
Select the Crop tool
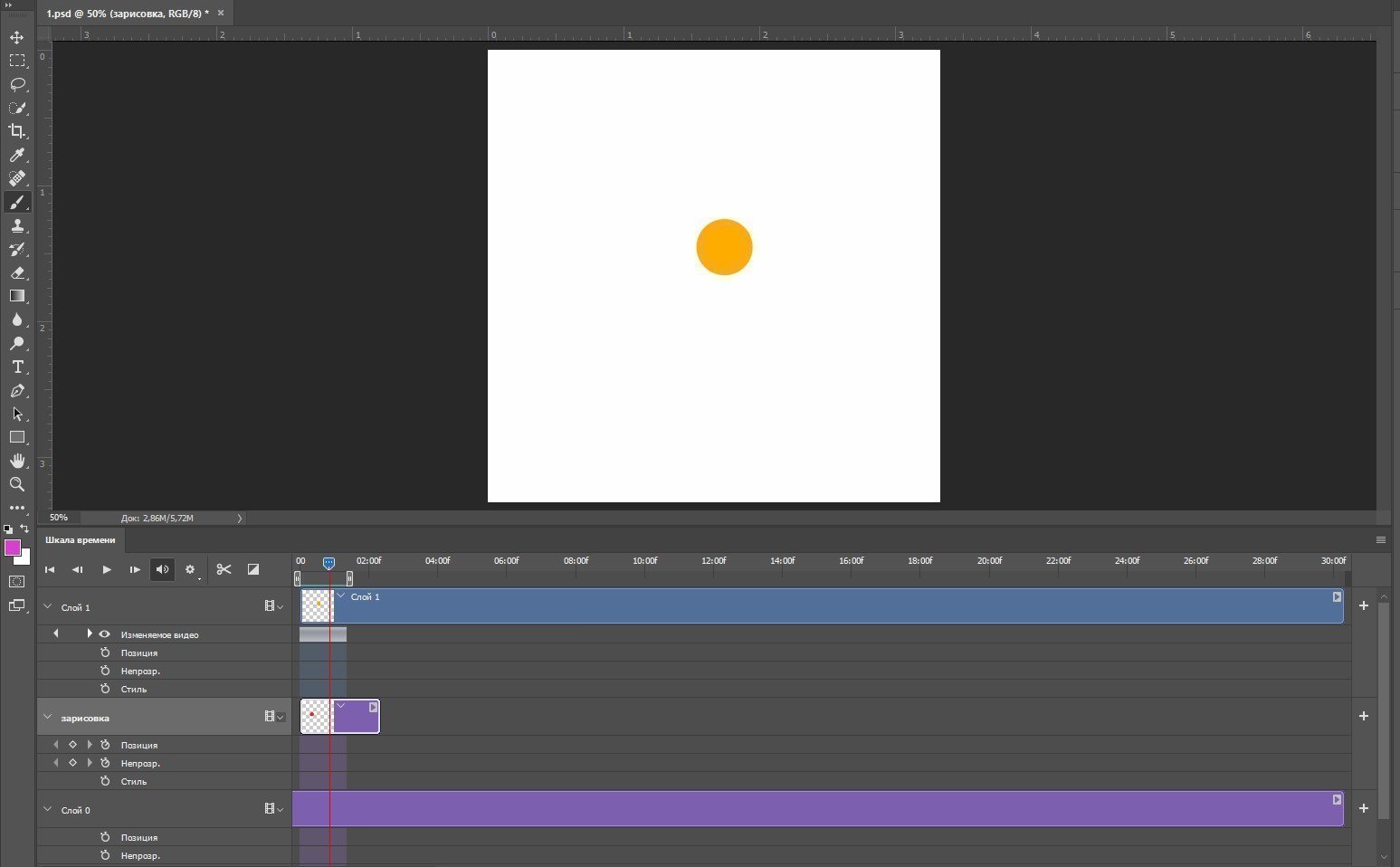point(17,131)
